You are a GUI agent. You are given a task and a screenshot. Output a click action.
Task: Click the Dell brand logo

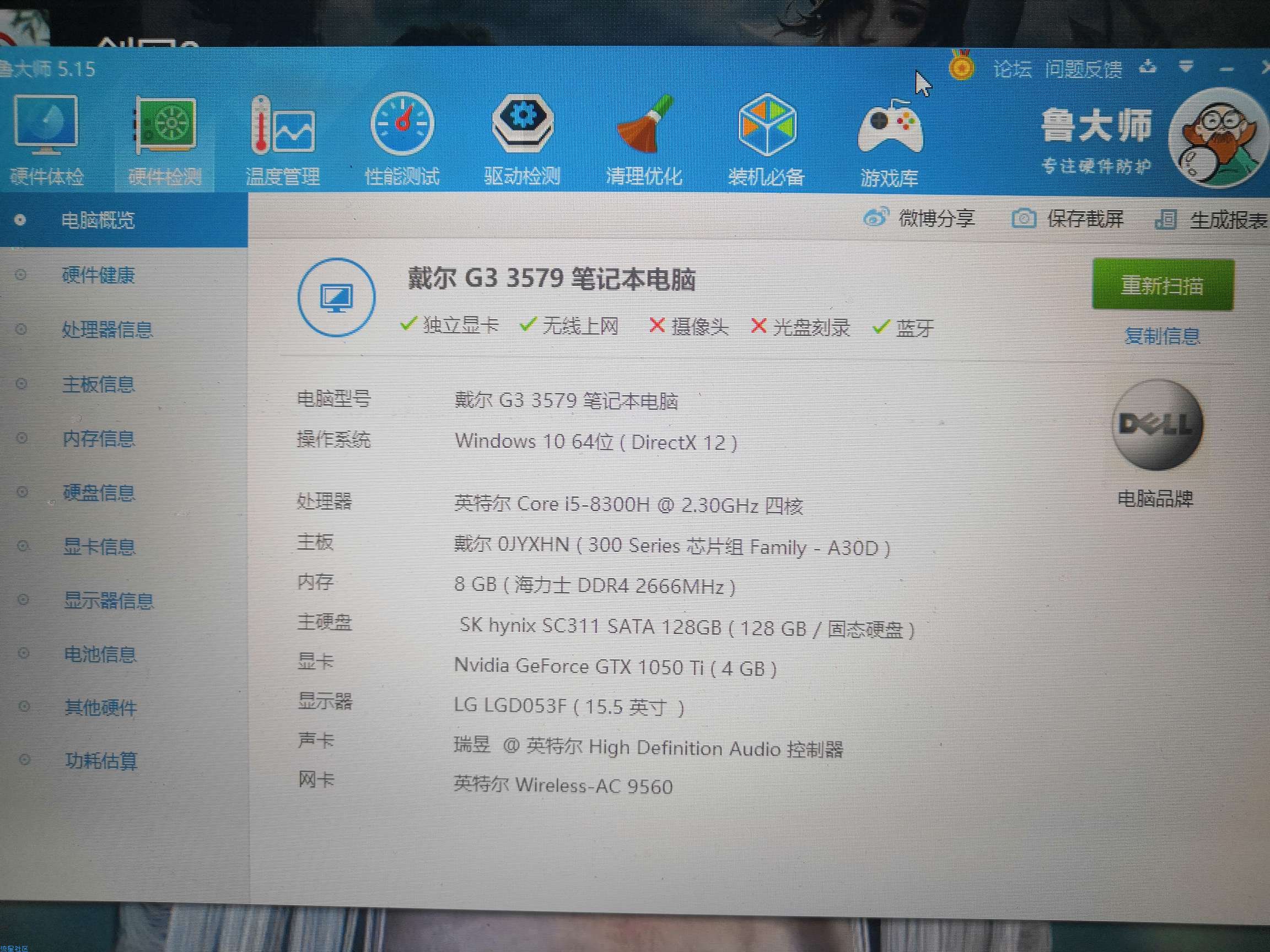1157,425
